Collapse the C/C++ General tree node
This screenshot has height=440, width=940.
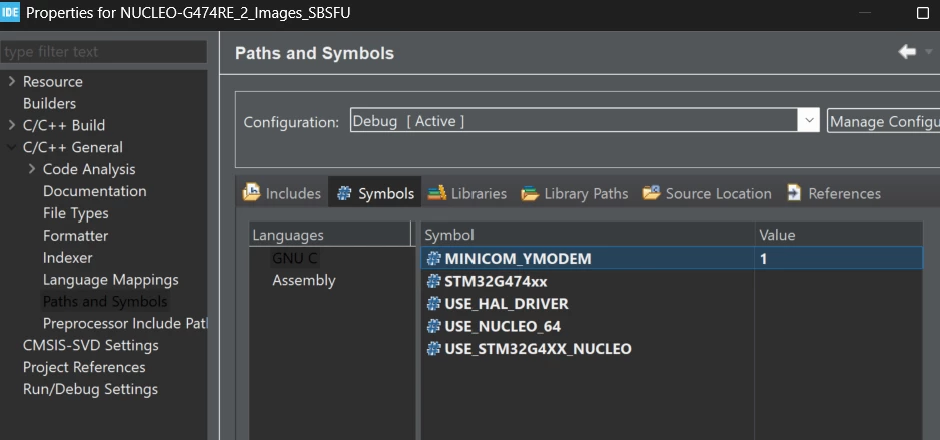[x=11, y=147]
